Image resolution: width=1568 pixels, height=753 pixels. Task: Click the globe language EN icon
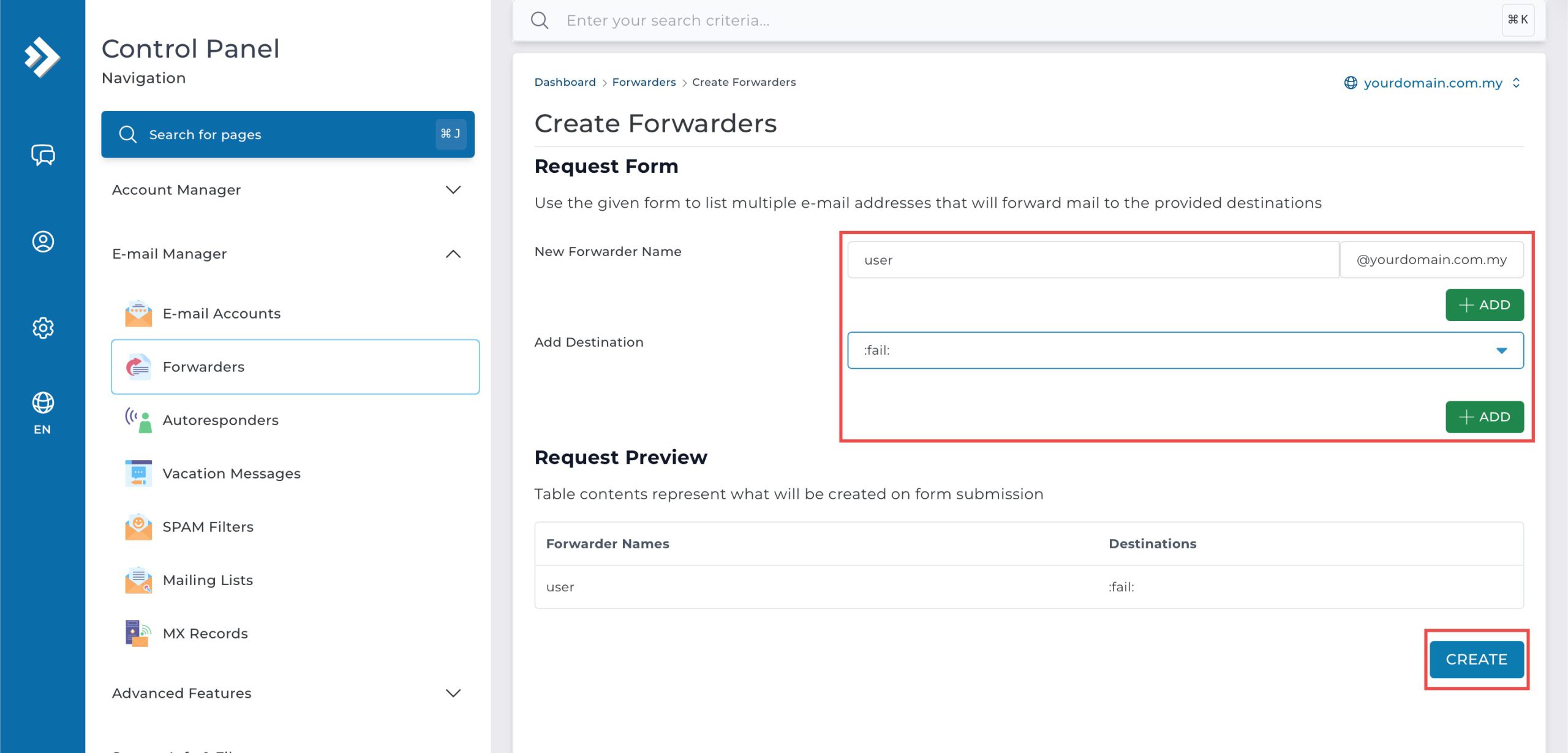43,412
